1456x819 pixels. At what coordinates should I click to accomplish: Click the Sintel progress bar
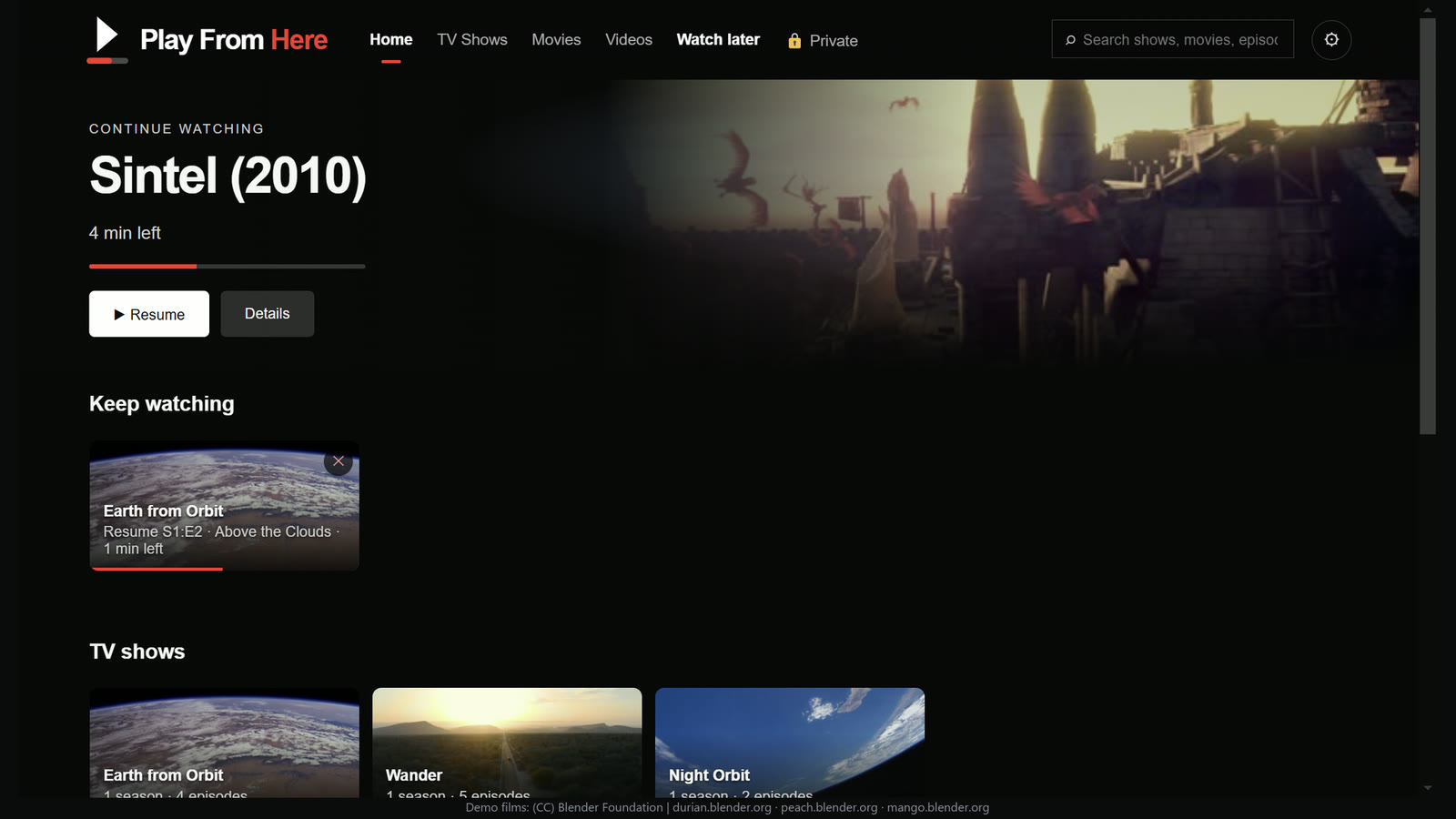(x=227, y=267)
